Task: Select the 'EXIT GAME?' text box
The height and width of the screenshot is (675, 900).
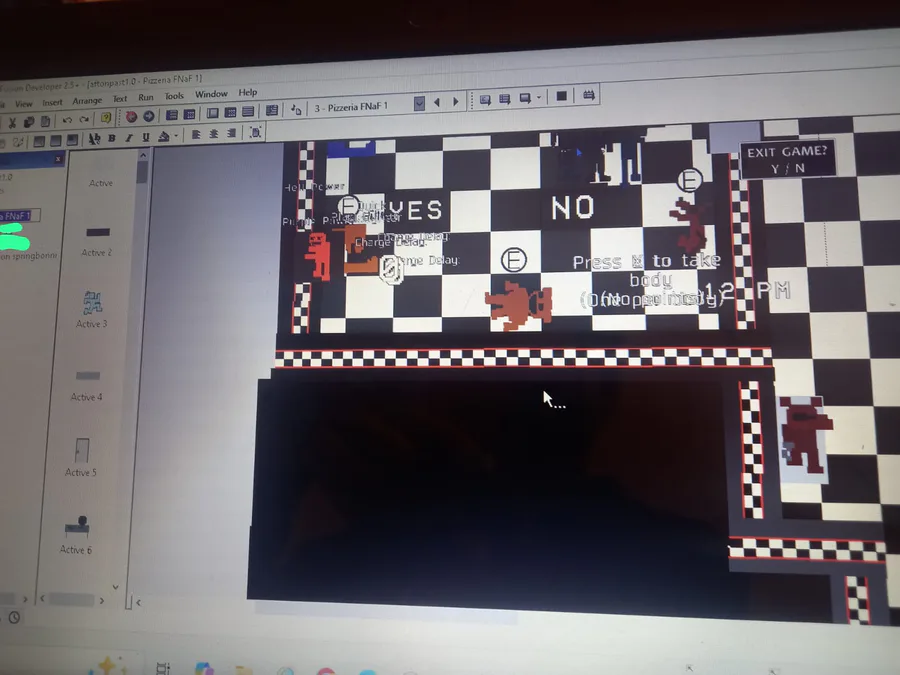Action: (788, 160)
